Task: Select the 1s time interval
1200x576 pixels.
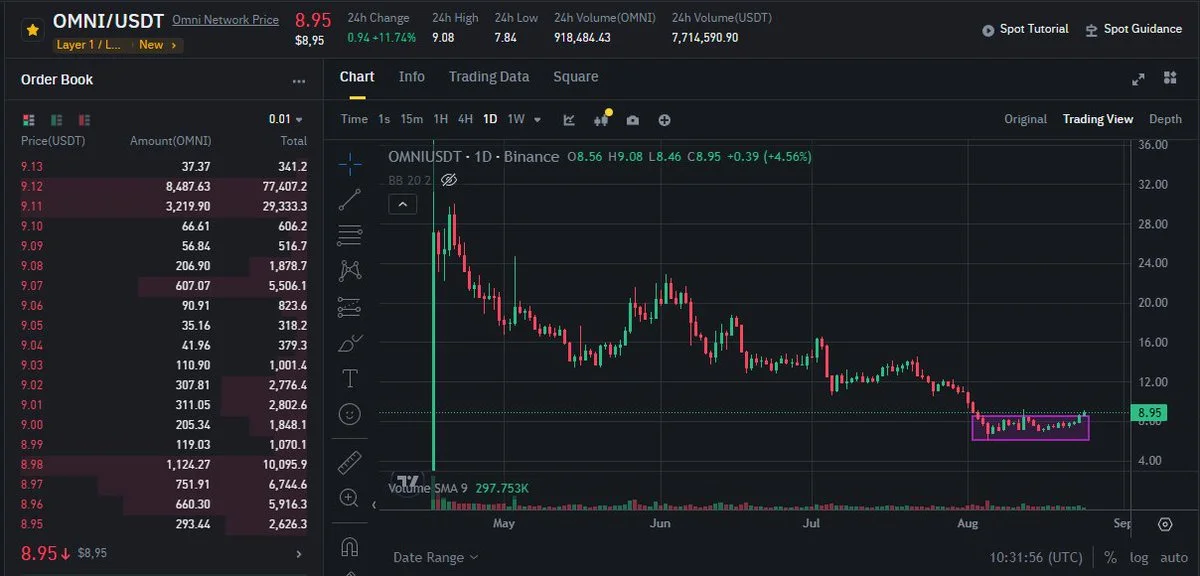Action: click(384, 119)
